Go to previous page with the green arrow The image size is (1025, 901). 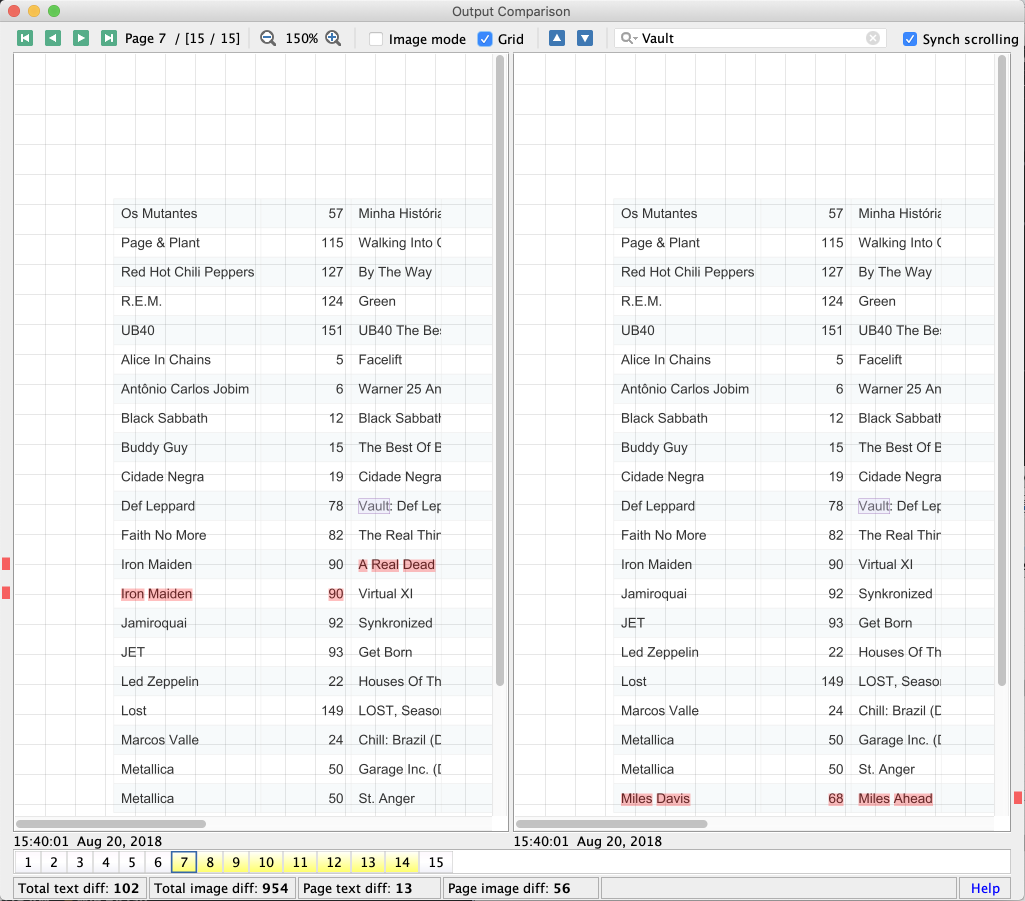pyautogui.click(x=53, y=38)
